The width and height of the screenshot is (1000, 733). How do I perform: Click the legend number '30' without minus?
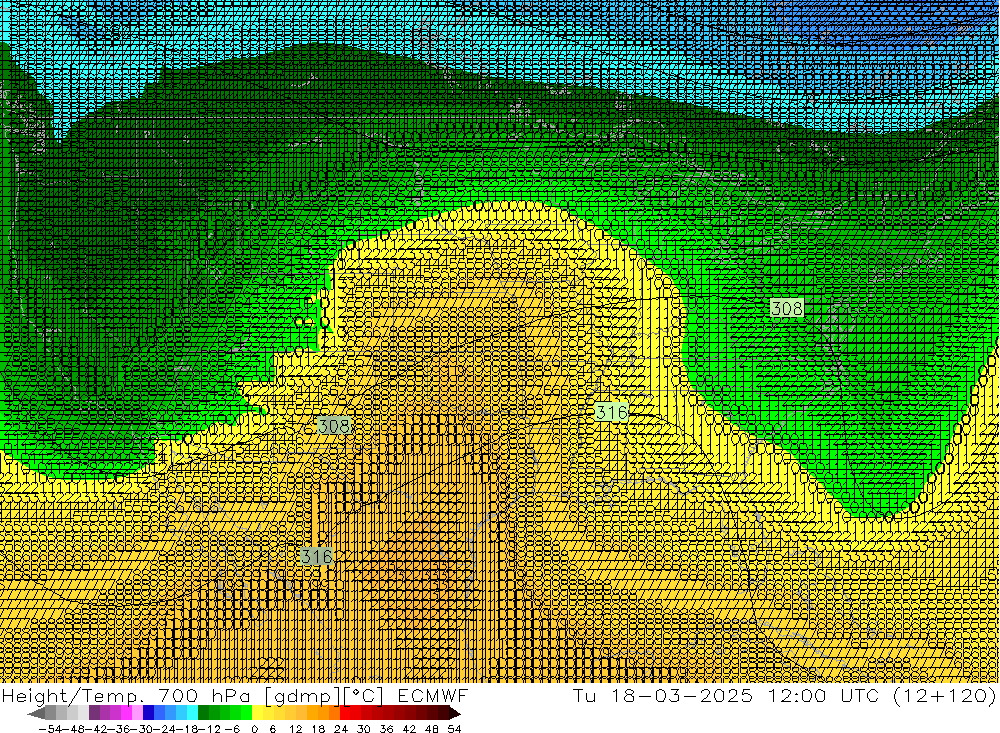364,729
